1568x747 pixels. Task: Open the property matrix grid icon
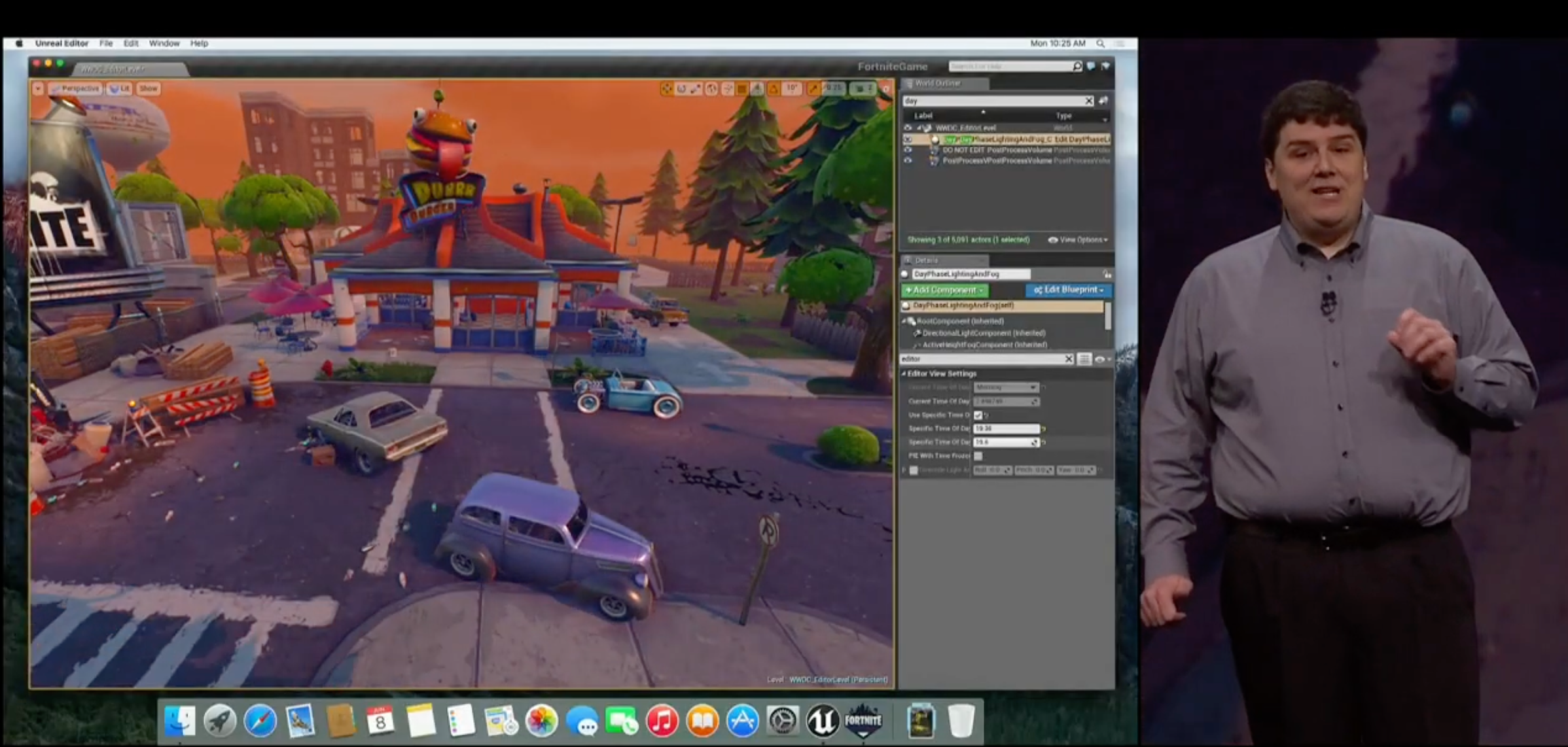point(1084,359)
